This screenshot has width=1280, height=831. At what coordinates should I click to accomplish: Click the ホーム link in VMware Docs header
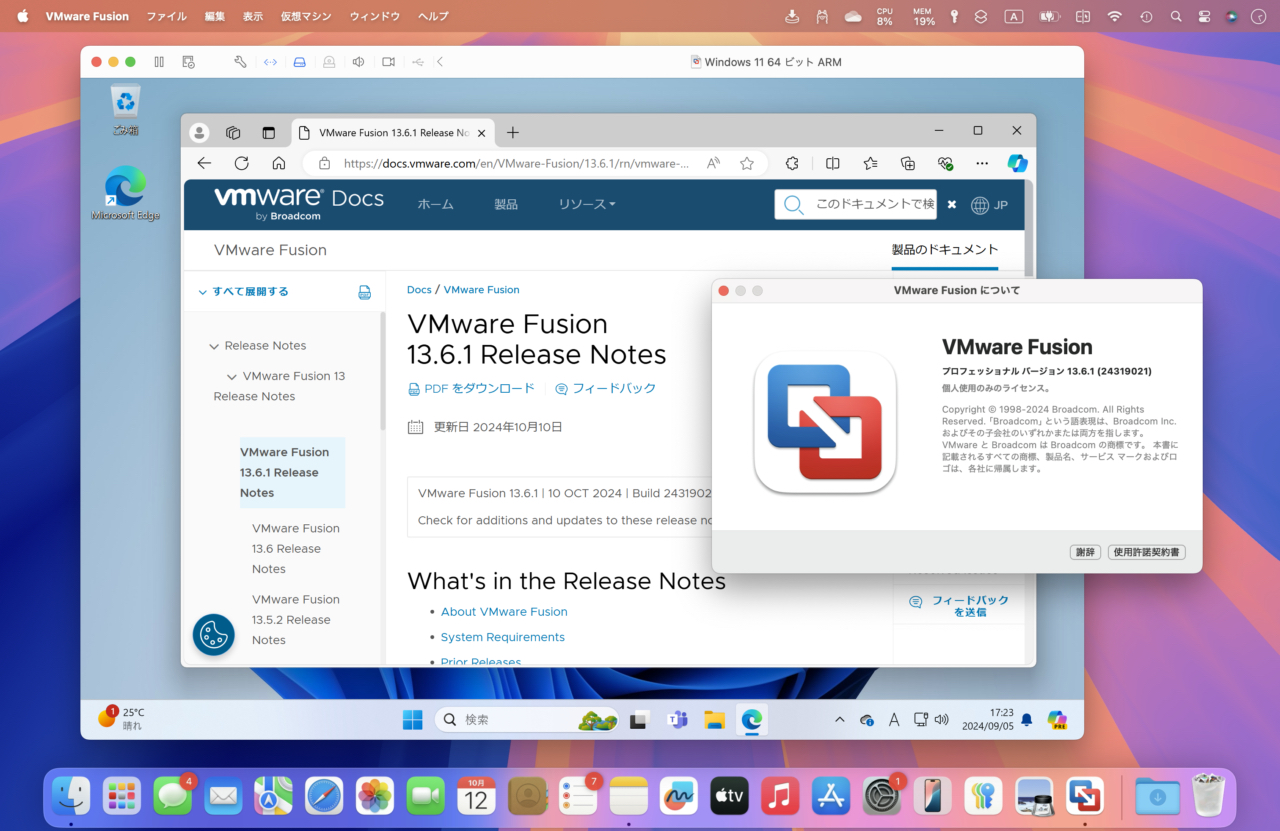435,204
